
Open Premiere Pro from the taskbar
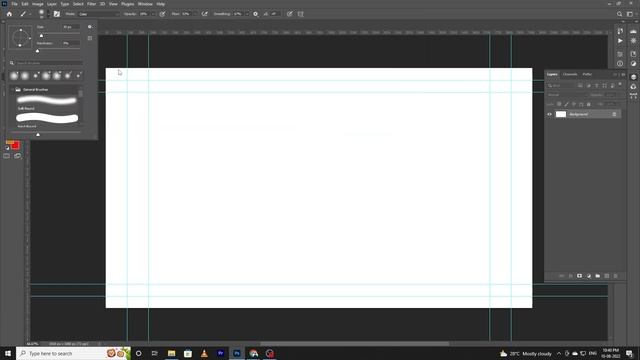point(220,353)
